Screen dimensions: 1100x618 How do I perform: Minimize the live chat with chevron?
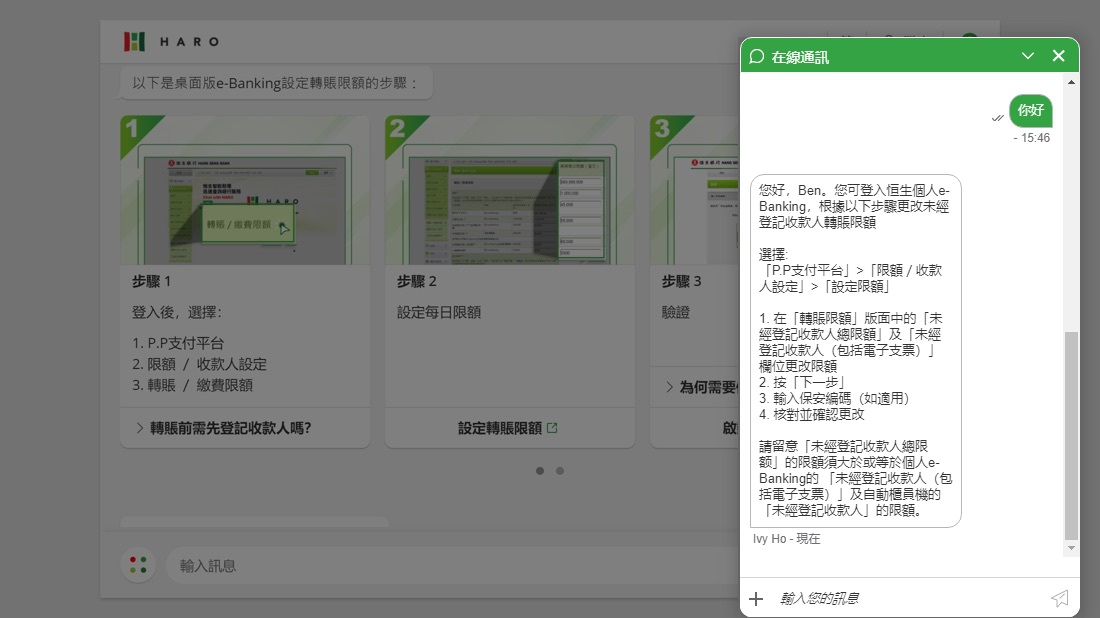pos(1027,56)
